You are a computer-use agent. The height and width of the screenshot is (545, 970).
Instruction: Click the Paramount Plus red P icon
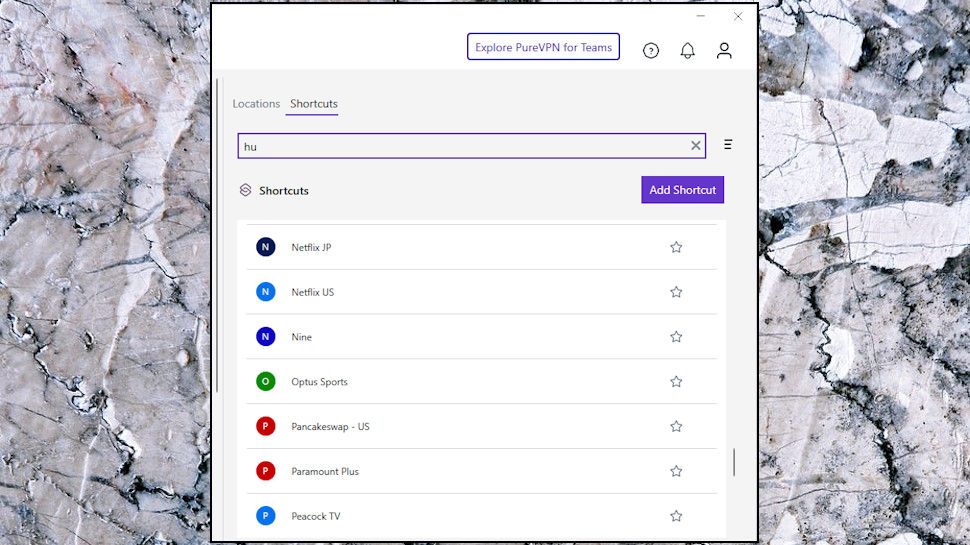[x=265, y=471]
